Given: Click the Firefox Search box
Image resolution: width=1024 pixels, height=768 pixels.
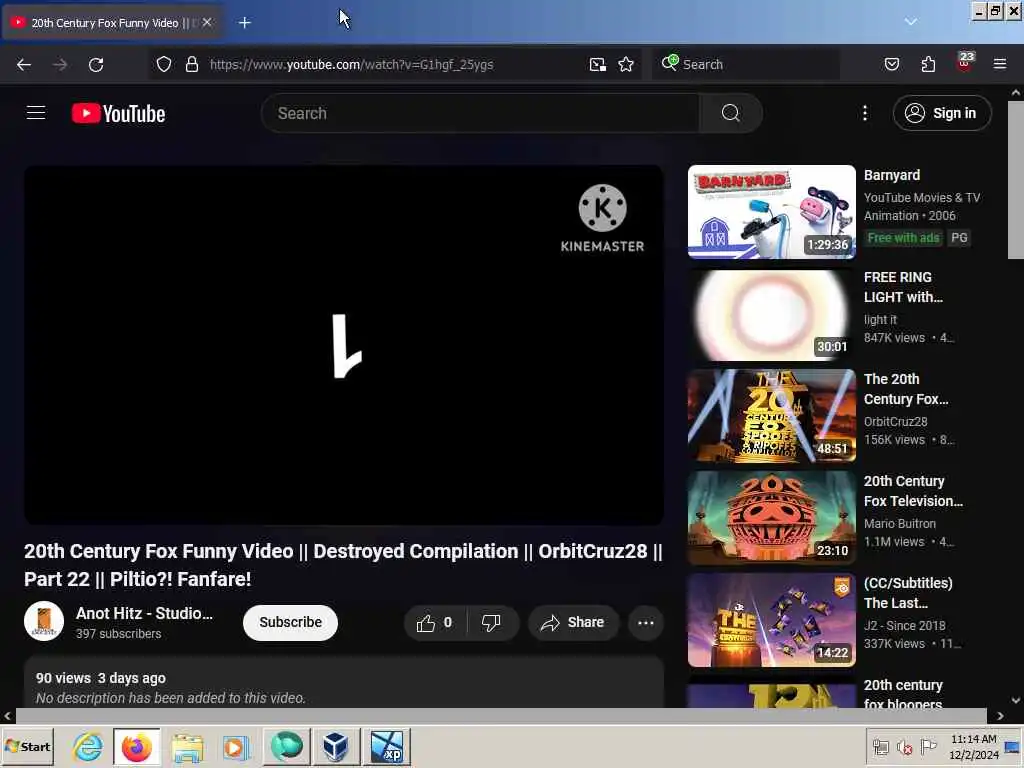Looking at the screenshot, I should pyautogui.click(x=746, y=64).
